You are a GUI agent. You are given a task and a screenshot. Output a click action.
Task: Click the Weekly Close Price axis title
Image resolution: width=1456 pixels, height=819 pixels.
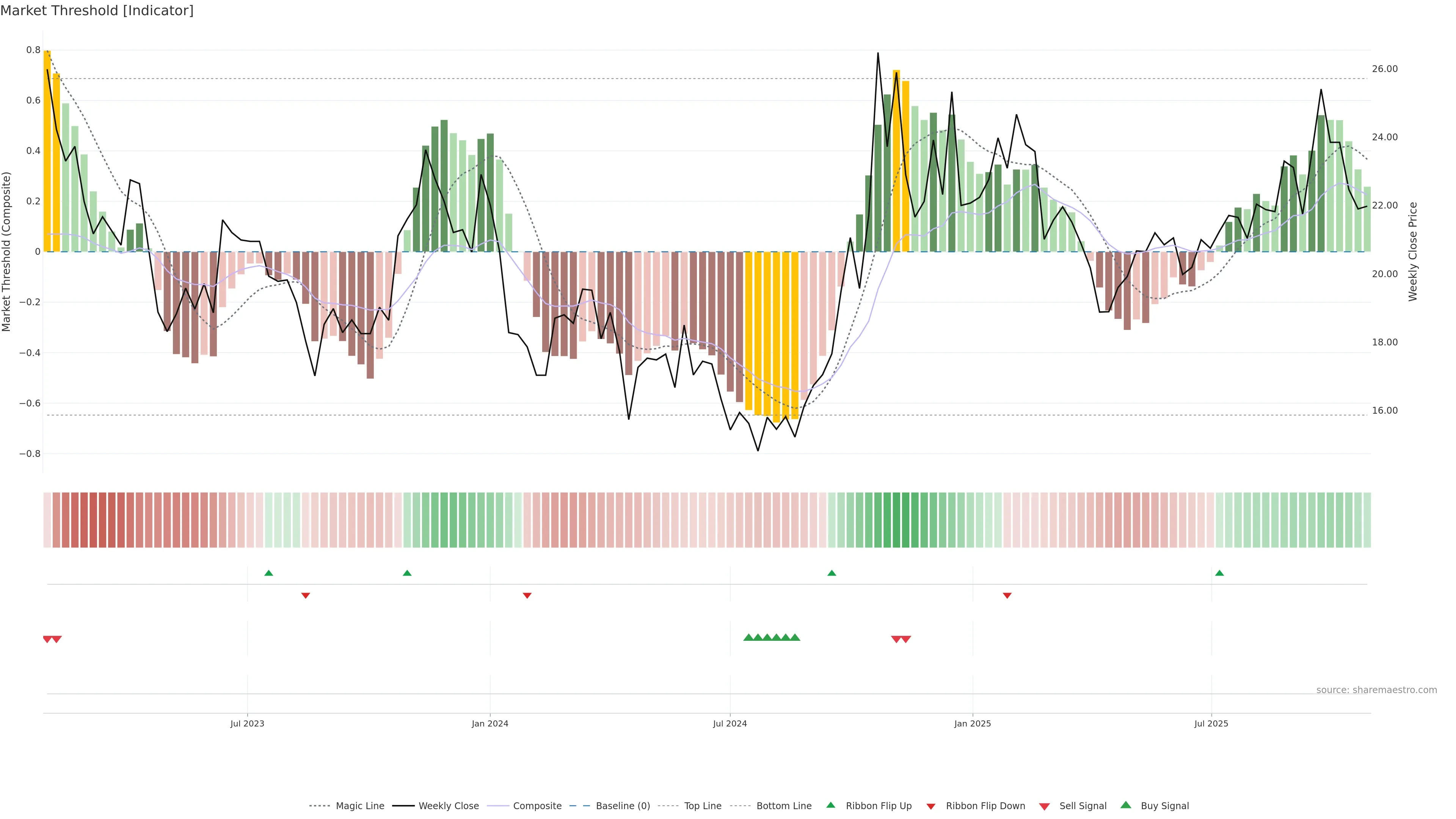1412,251
